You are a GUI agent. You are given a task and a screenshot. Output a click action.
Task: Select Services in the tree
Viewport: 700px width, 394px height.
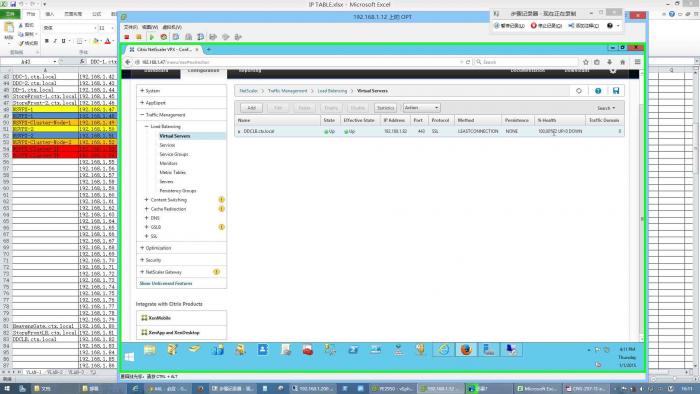pyautogui.click(x=167, y=145)
